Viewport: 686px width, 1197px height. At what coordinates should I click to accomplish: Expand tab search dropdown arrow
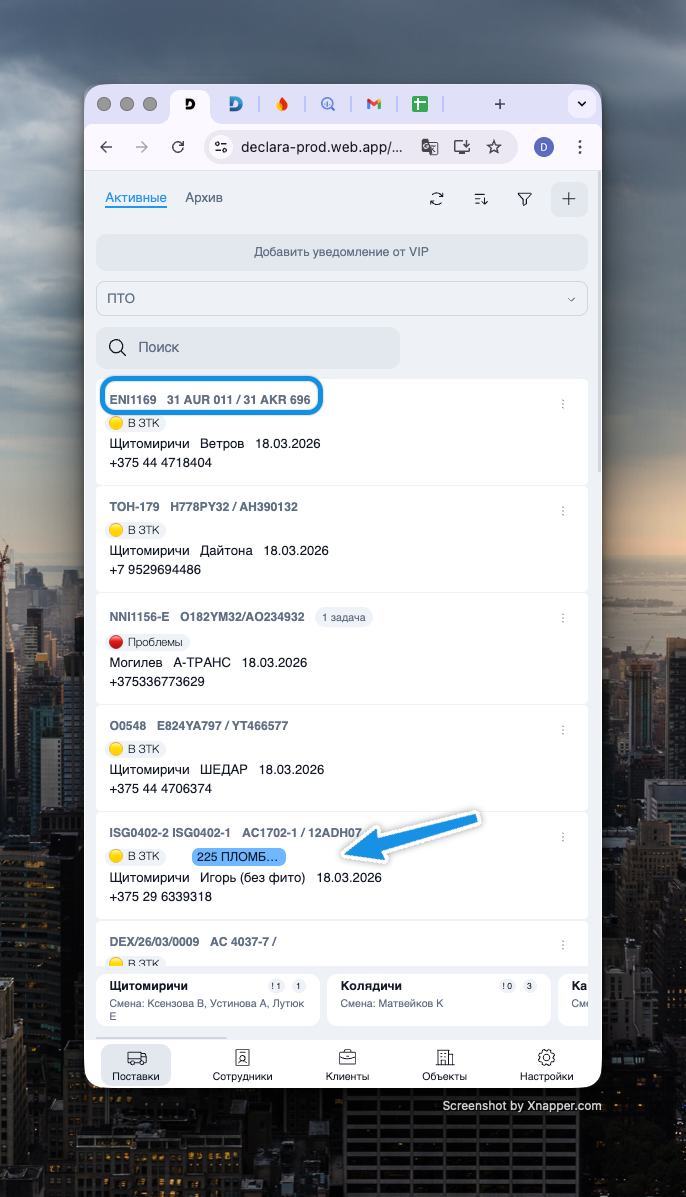tap(581, 104)
